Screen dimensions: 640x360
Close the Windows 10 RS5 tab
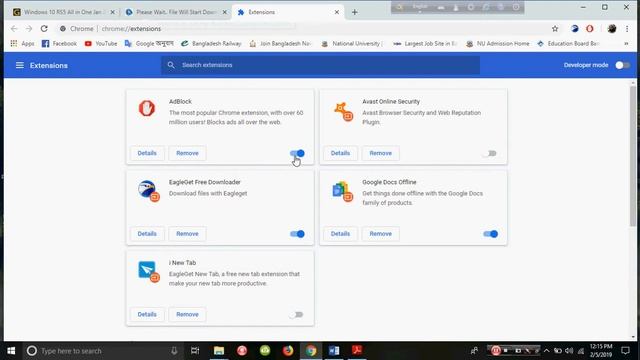point(113,12)
